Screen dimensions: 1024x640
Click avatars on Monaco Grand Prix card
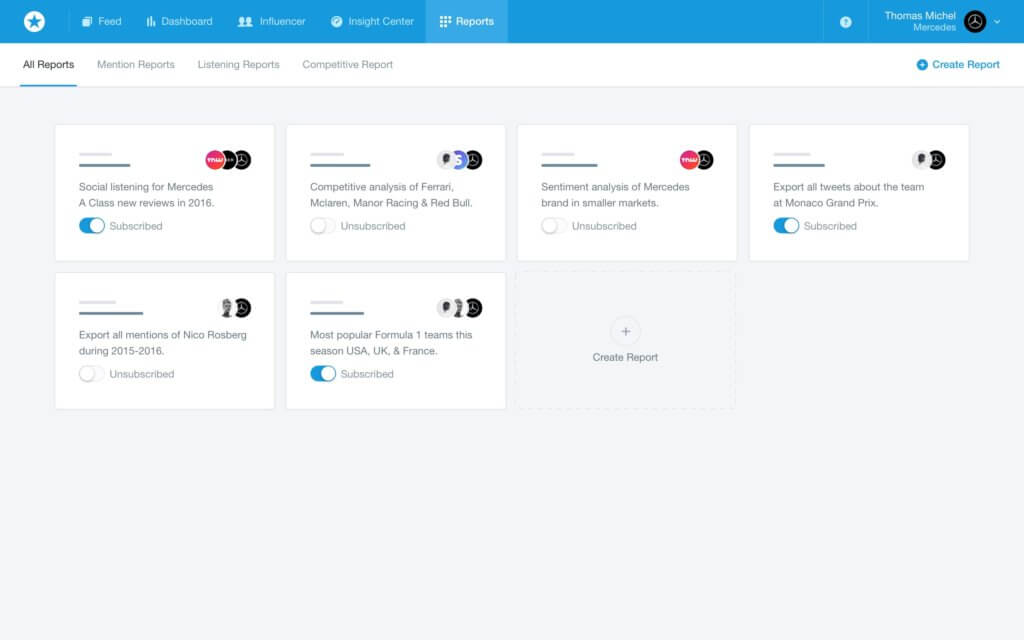(928, 160)
